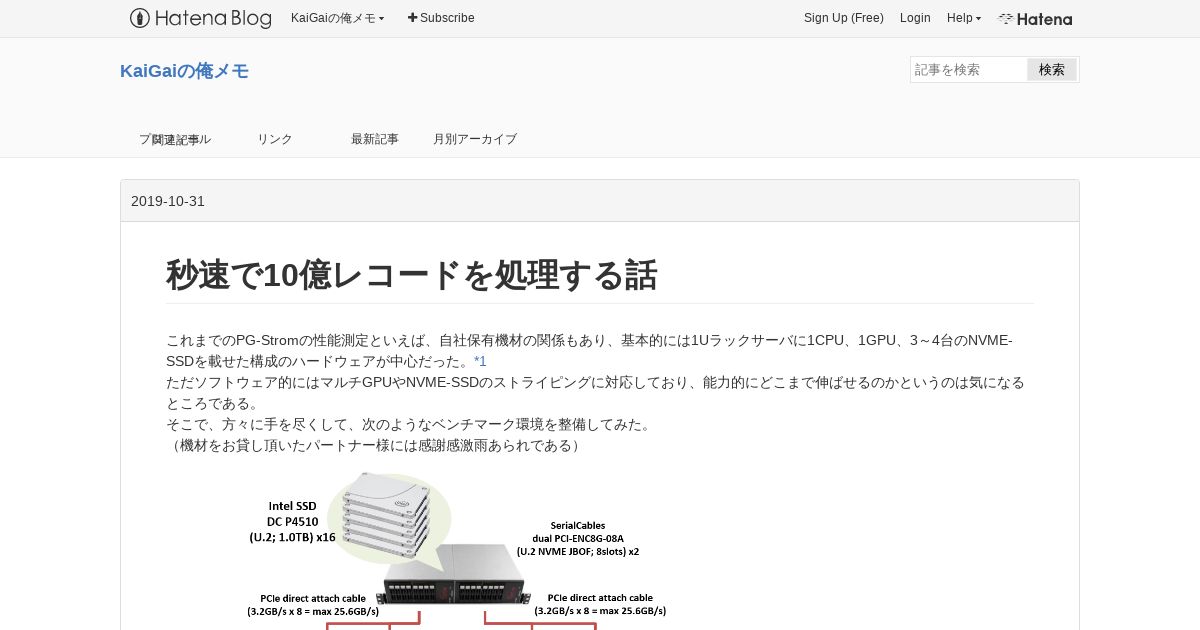Expand the Help dropdown menu
The height and width of the screenshot is (630, 1200).
(964, 18)
